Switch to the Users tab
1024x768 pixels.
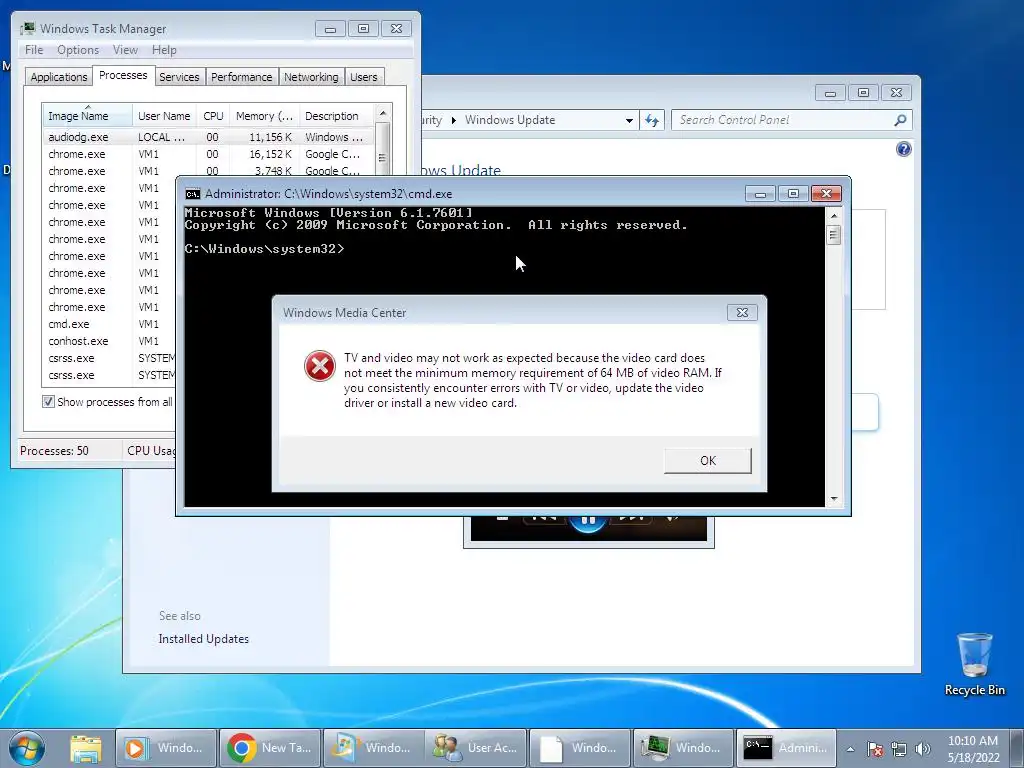[x=363, y=77]
